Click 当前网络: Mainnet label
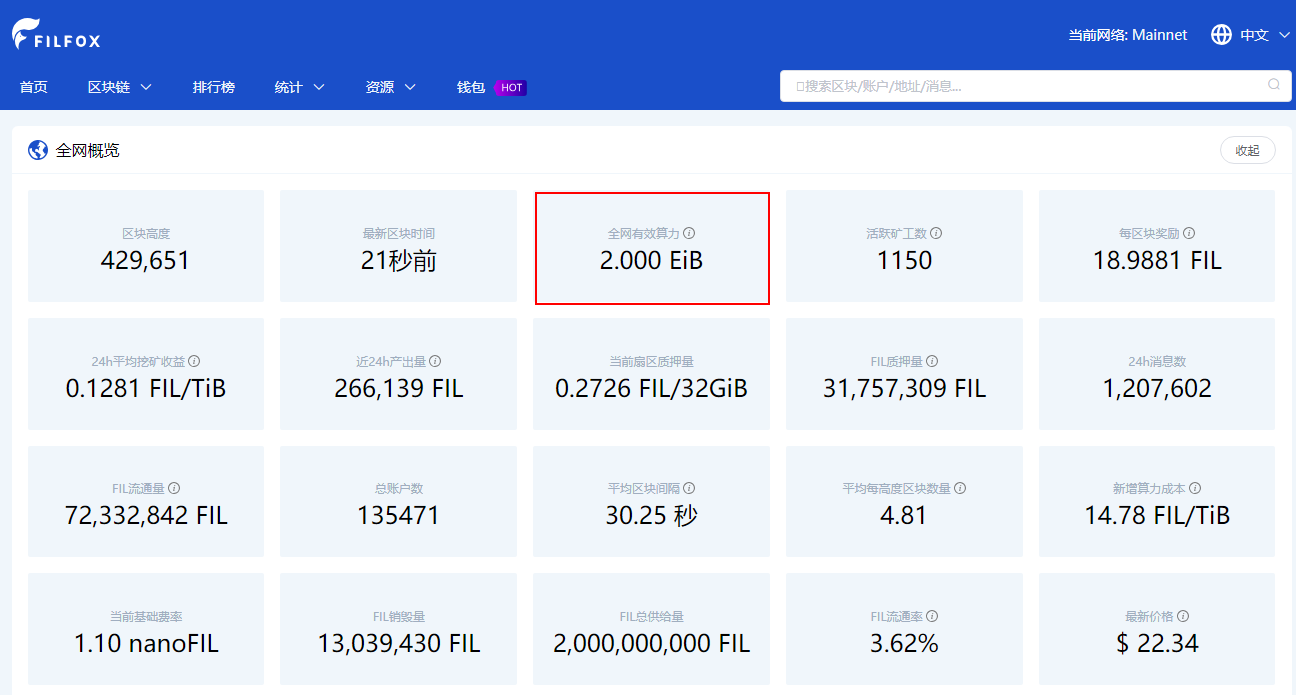Screen dimensions: 1296x695 (x=1127, y=35)
